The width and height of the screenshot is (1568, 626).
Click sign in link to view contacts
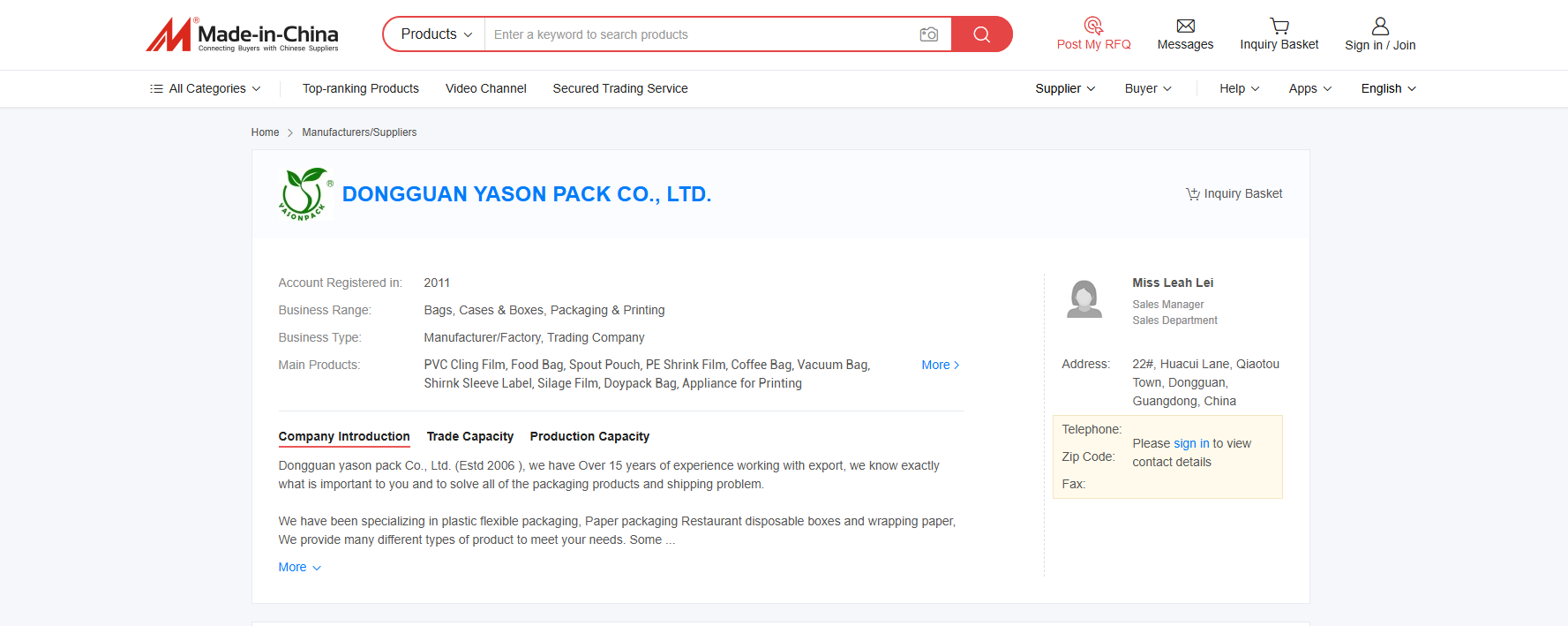pos(1191,443)
